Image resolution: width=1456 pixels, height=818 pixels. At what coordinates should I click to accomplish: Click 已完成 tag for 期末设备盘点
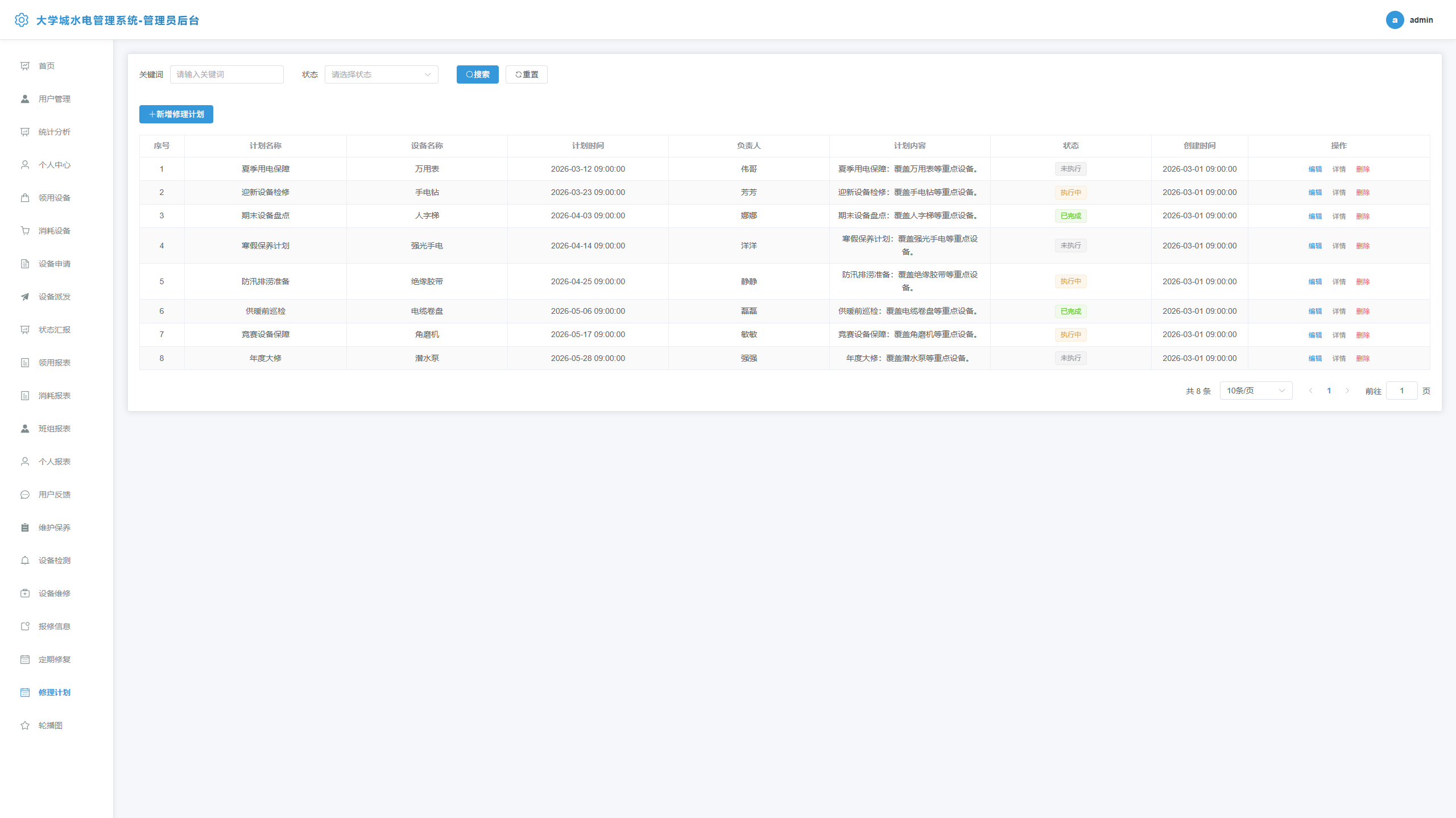click(x=1070, y=216)
